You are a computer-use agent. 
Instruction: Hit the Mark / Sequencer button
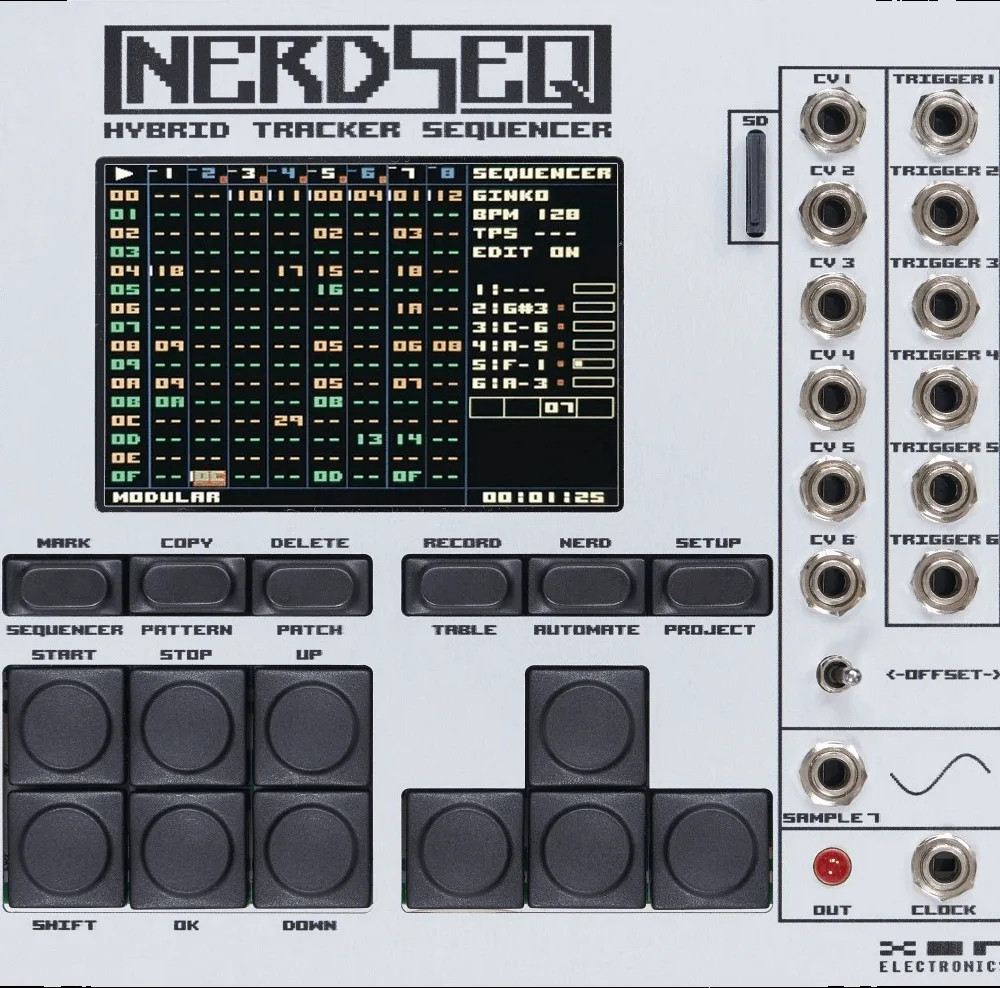point(63,586)
